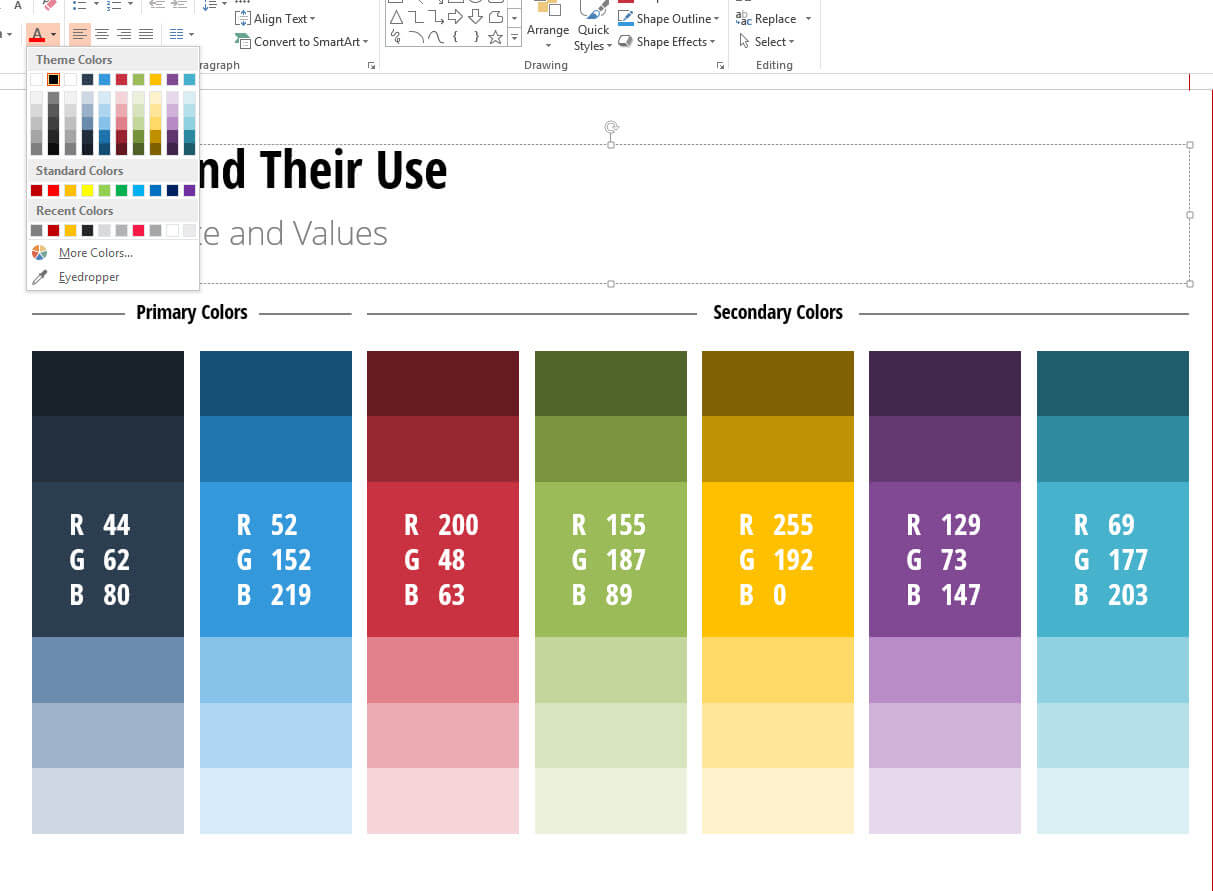Click Convert to SmartArt

tap(300, 42)
